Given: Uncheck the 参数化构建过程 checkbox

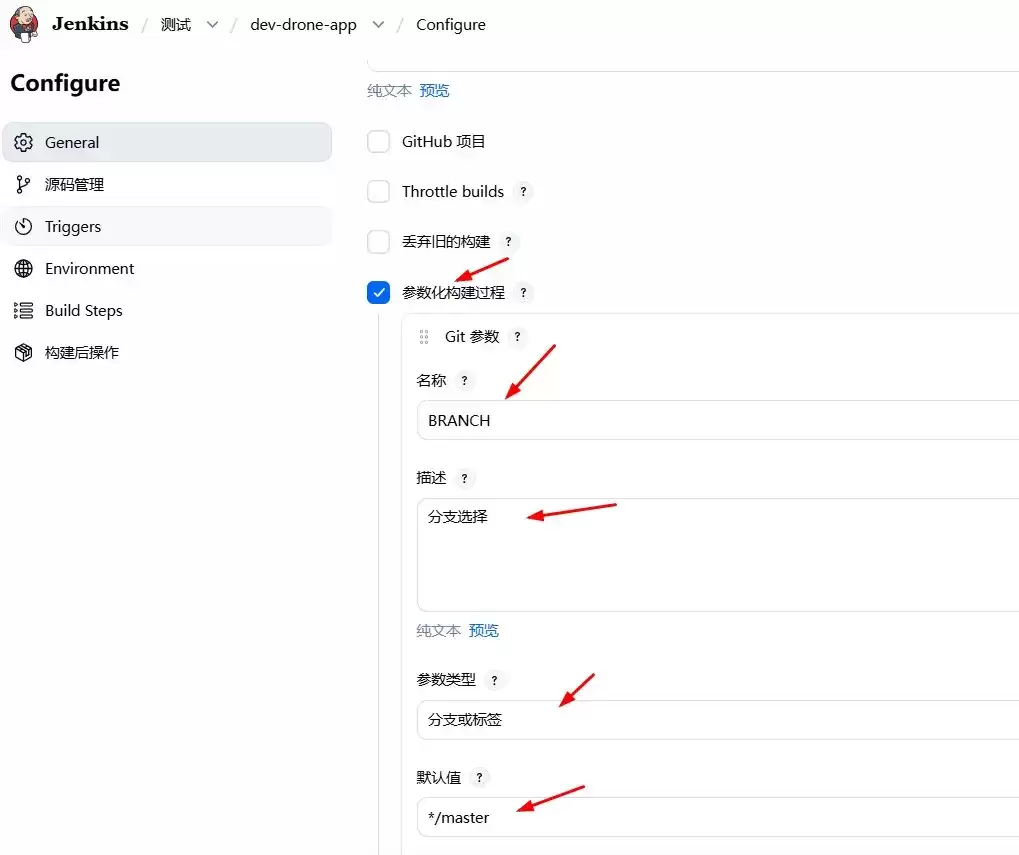Looking at the screenshot, I should (x=378, y=292).
